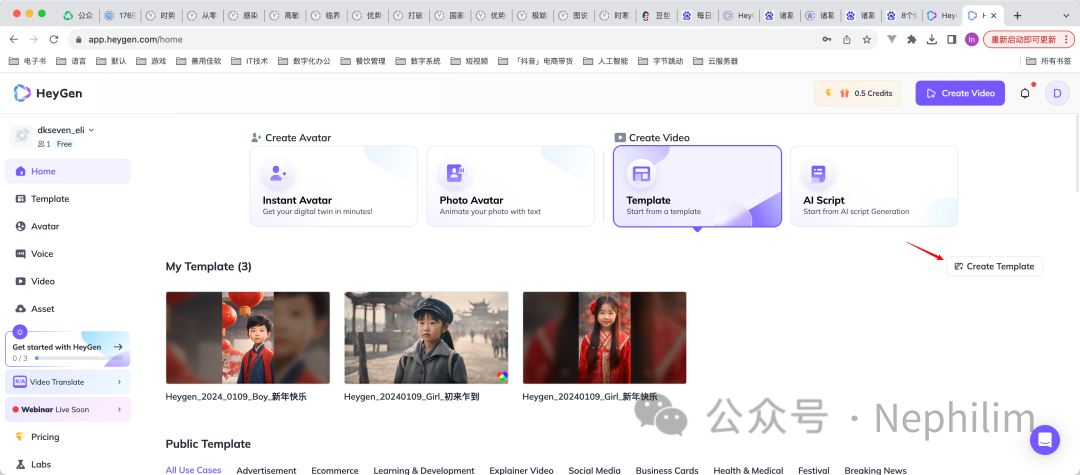Open the tab list dropdown arrow
The height and width of the screenshot is (475, 1080).
coord(1065,15)
